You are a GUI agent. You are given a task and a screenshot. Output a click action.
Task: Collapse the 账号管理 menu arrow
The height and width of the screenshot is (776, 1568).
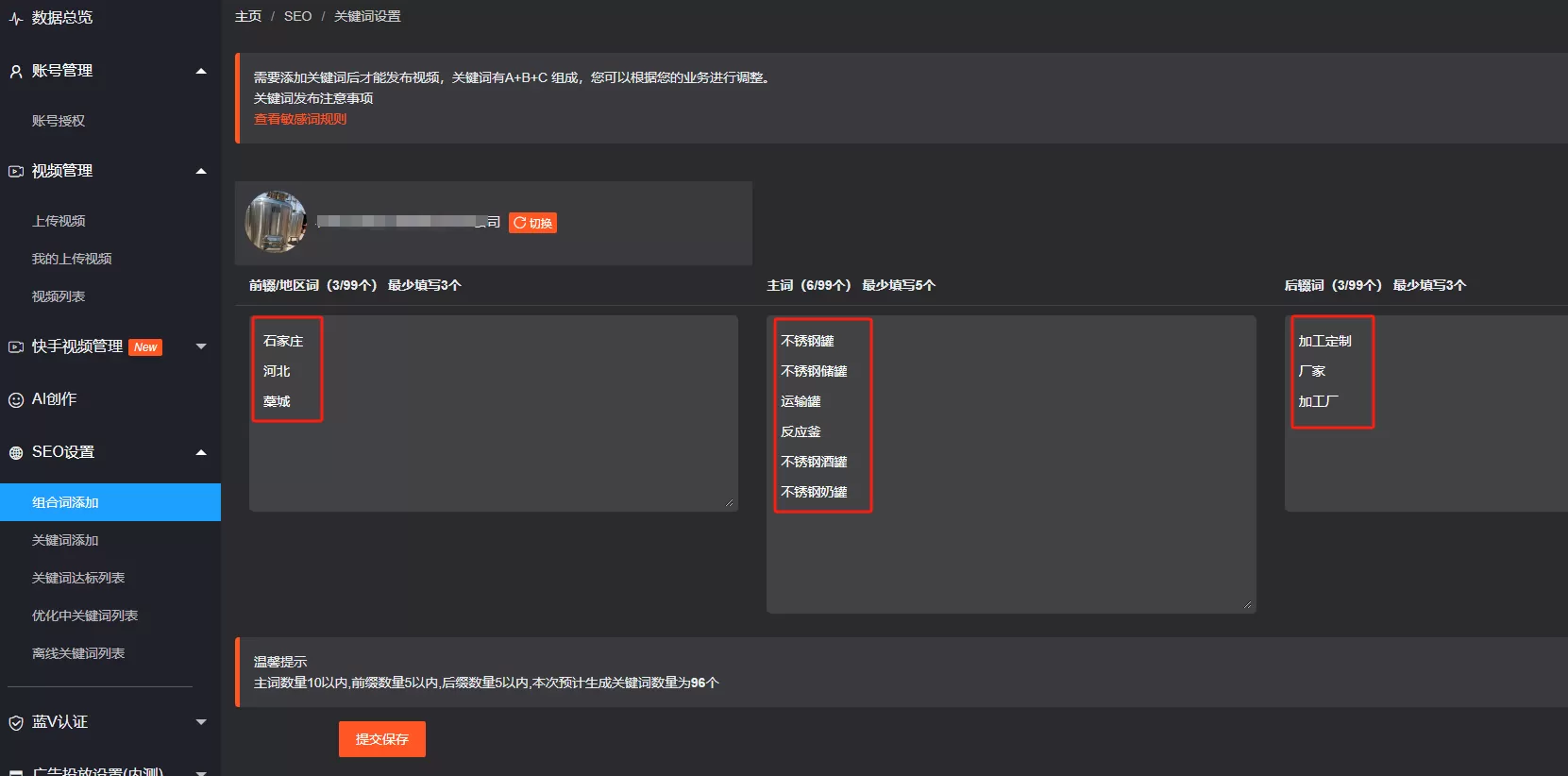(x=200, y=71)
